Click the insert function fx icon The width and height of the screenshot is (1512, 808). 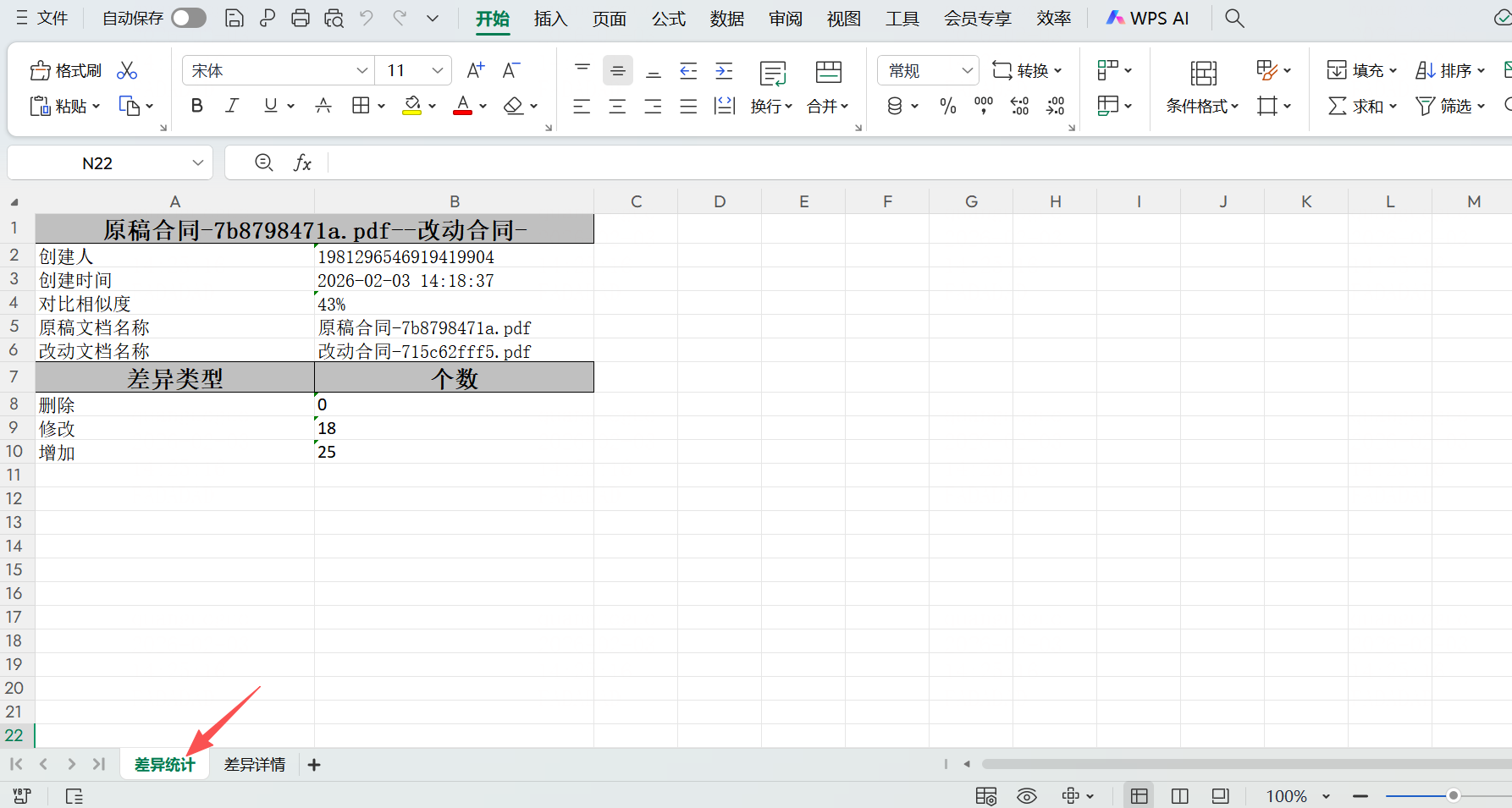pyautogui.click(x=302, y=162)
